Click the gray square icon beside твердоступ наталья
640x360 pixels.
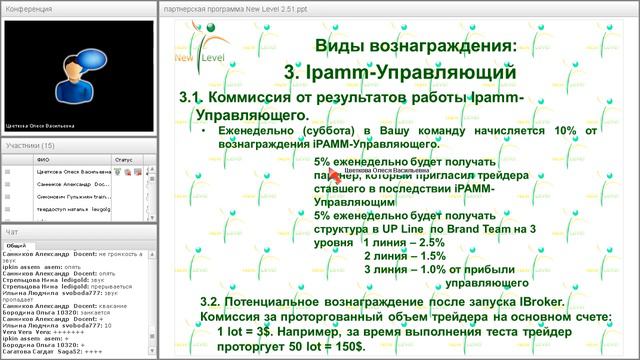click(x=7, y=209)
